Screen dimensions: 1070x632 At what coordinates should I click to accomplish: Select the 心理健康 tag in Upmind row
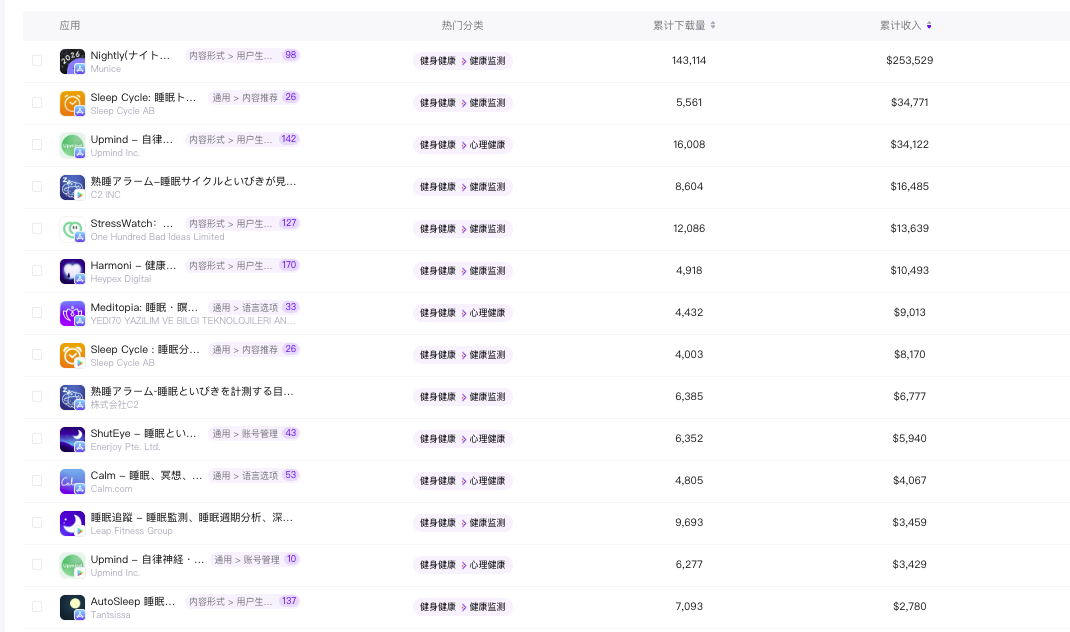pyautogui.click(x=485, y=144)
